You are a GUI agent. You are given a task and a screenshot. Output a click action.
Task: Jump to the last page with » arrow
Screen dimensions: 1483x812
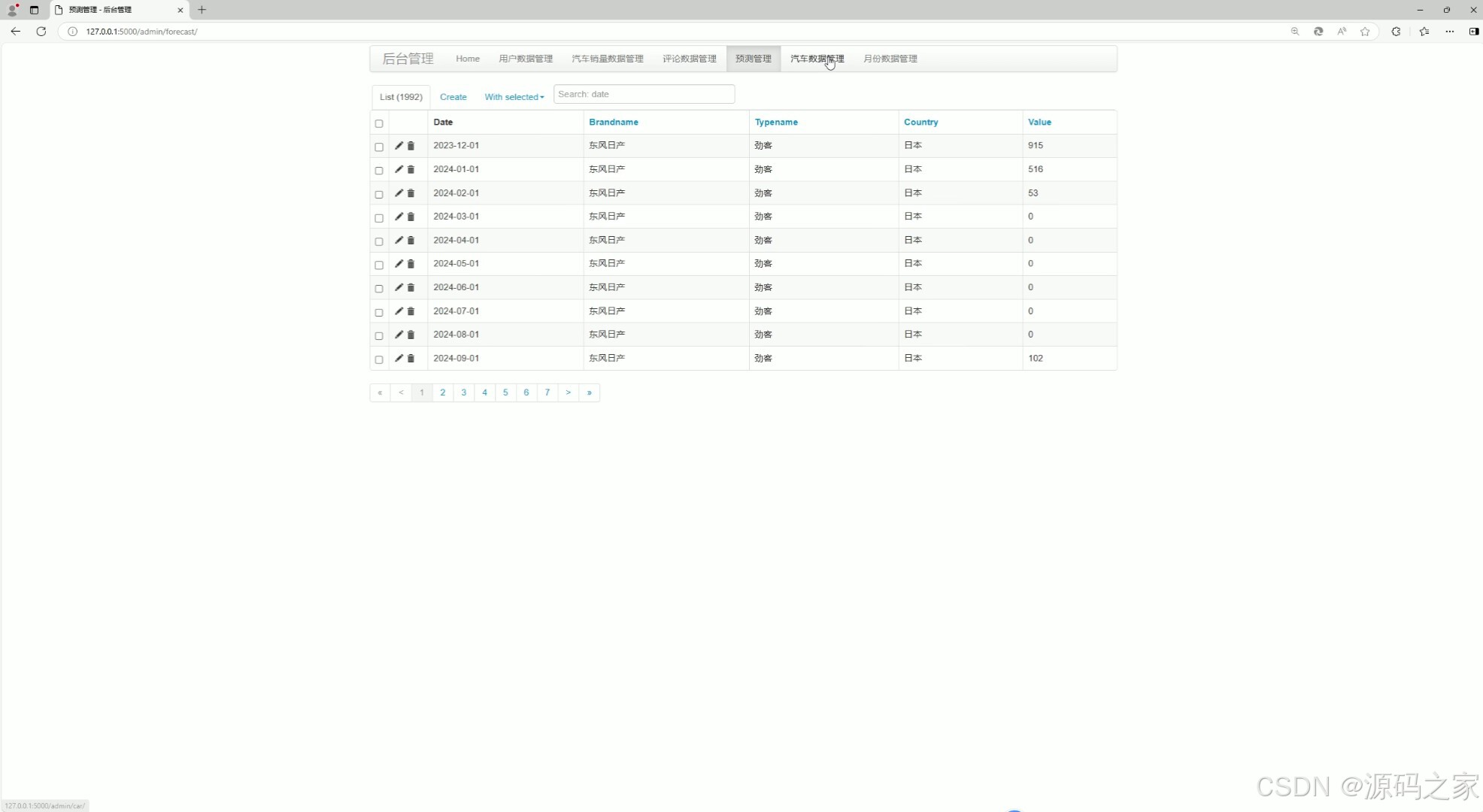click(x=589, y=392)
